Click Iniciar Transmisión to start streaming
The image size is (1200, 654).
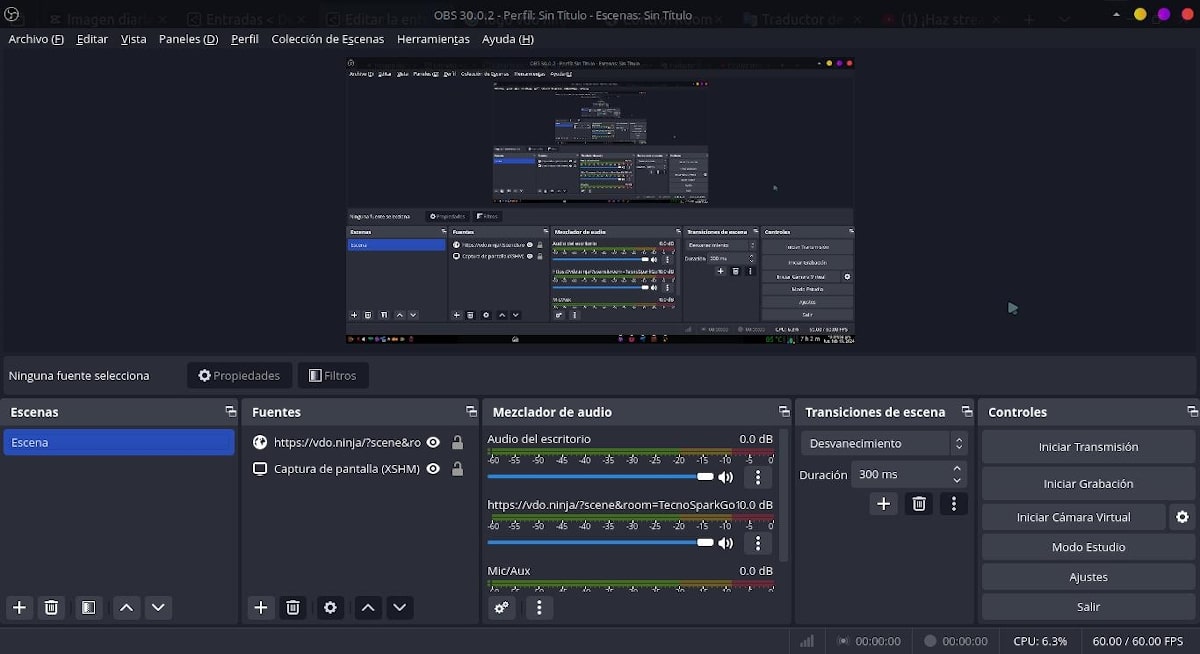pyautogui.click(x=1087, y=446)
